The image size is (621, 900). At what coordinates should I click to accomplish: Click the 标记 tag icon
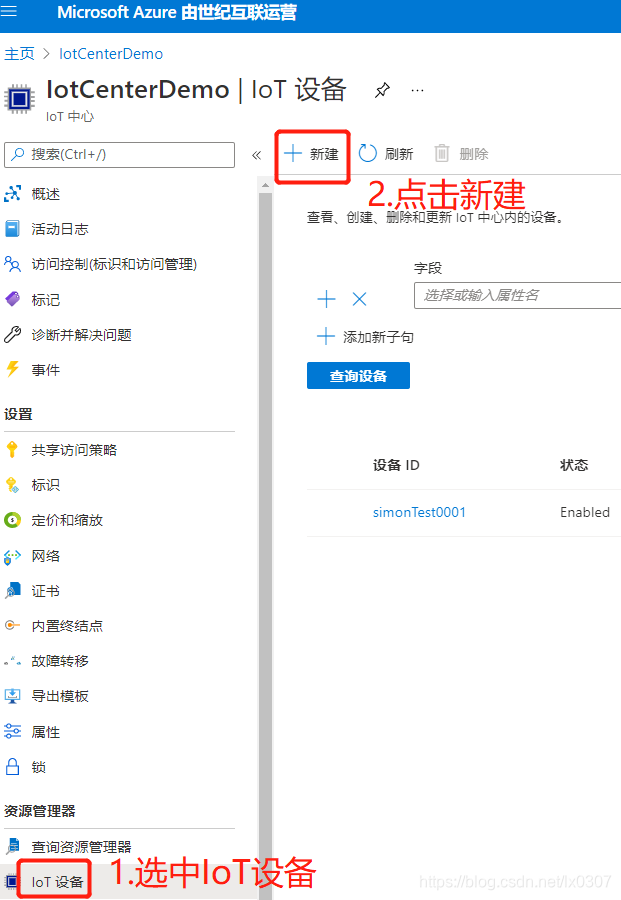coord(12,300)
